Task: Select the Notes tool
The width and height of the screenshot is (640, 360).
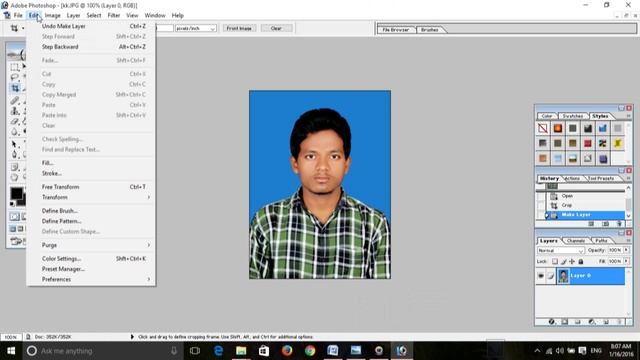Action: [15, 167]
